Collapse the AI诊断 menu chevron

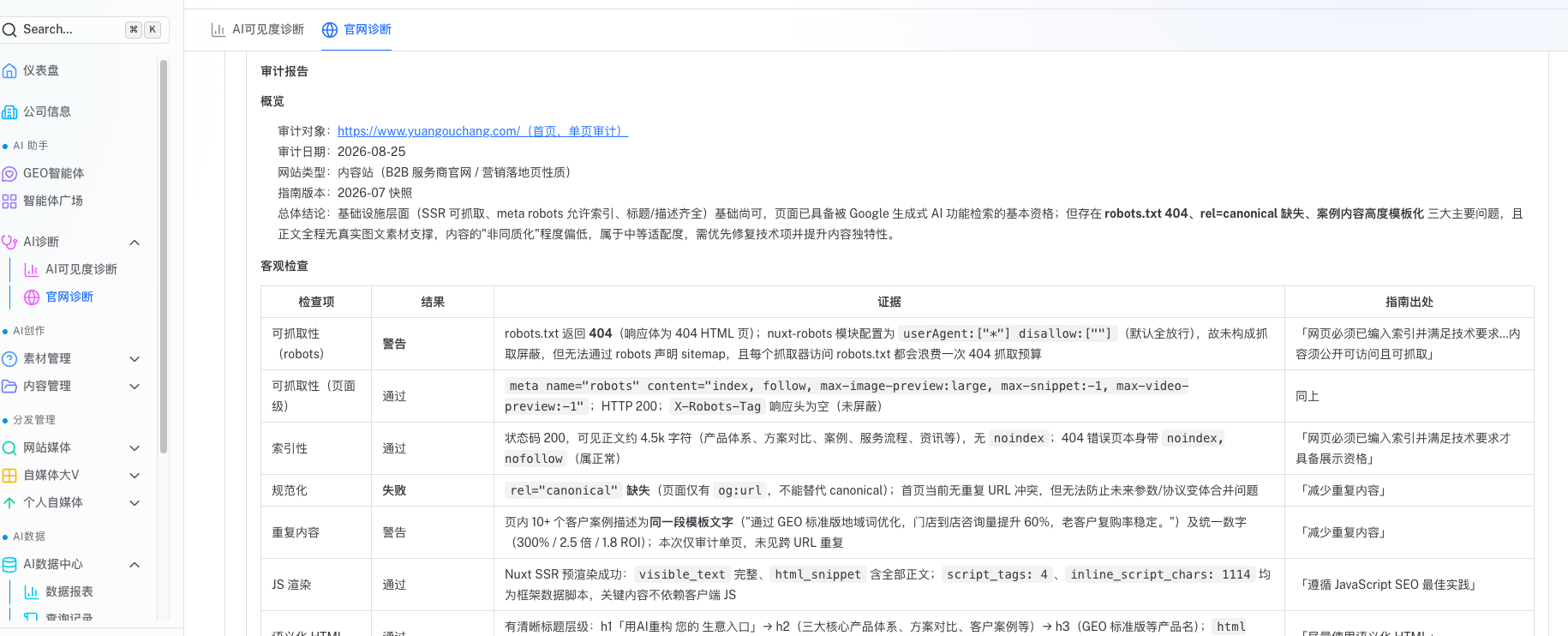tap(135, 243)
